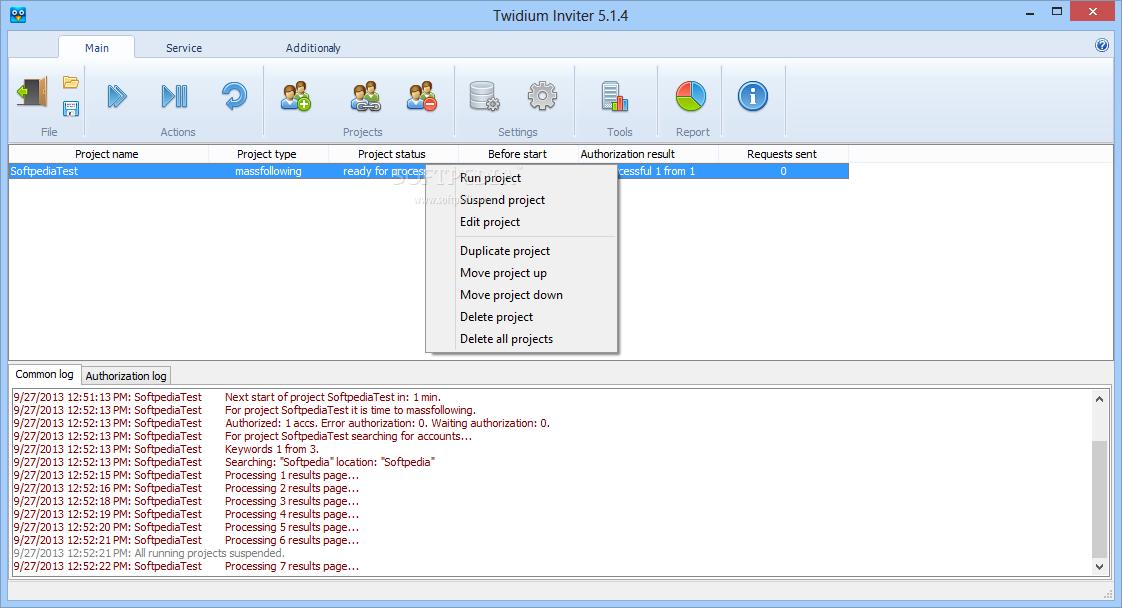Image resolution: width=1122 pixels, height=608 pixels.
Task: Run all projects with double-arrow icon
Action: click(117, 96)
